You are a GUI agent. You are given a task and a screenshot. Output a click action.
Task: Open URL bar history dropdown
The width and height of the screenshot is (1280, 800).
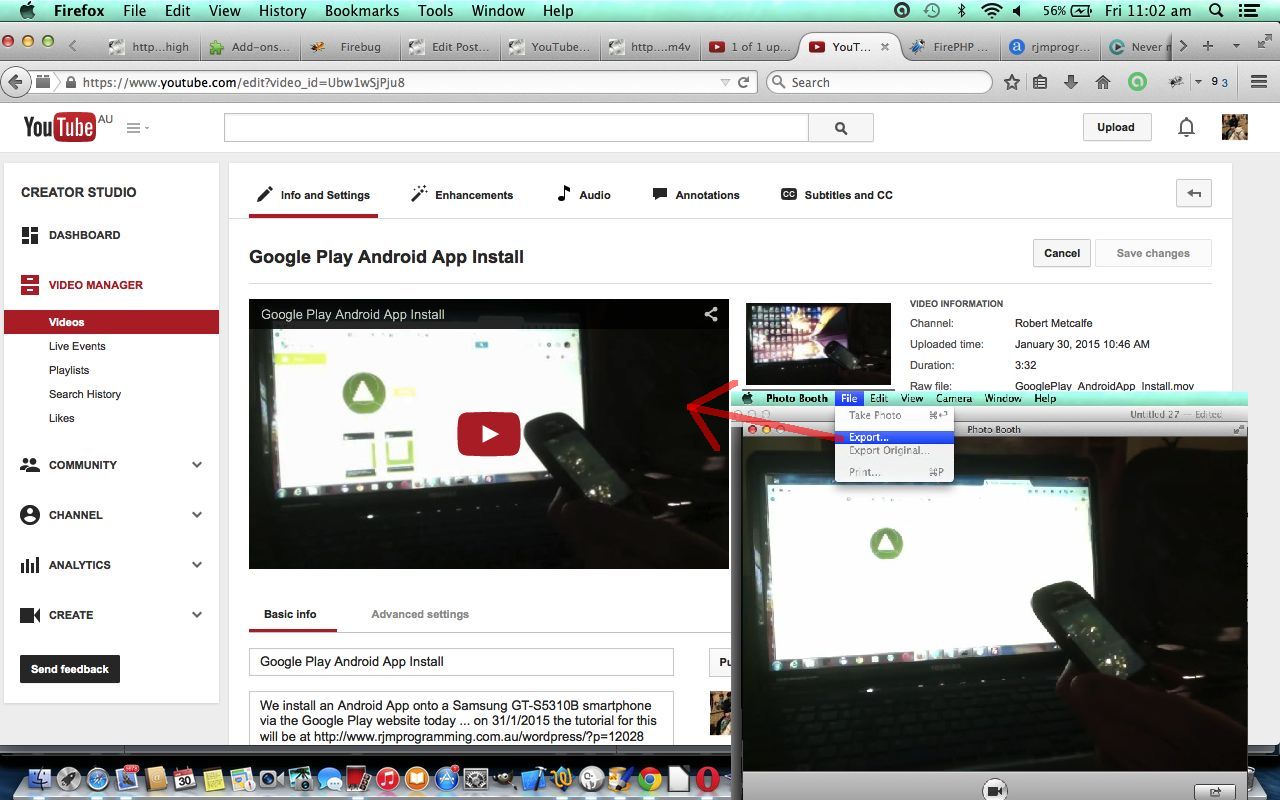coord(725,83)
